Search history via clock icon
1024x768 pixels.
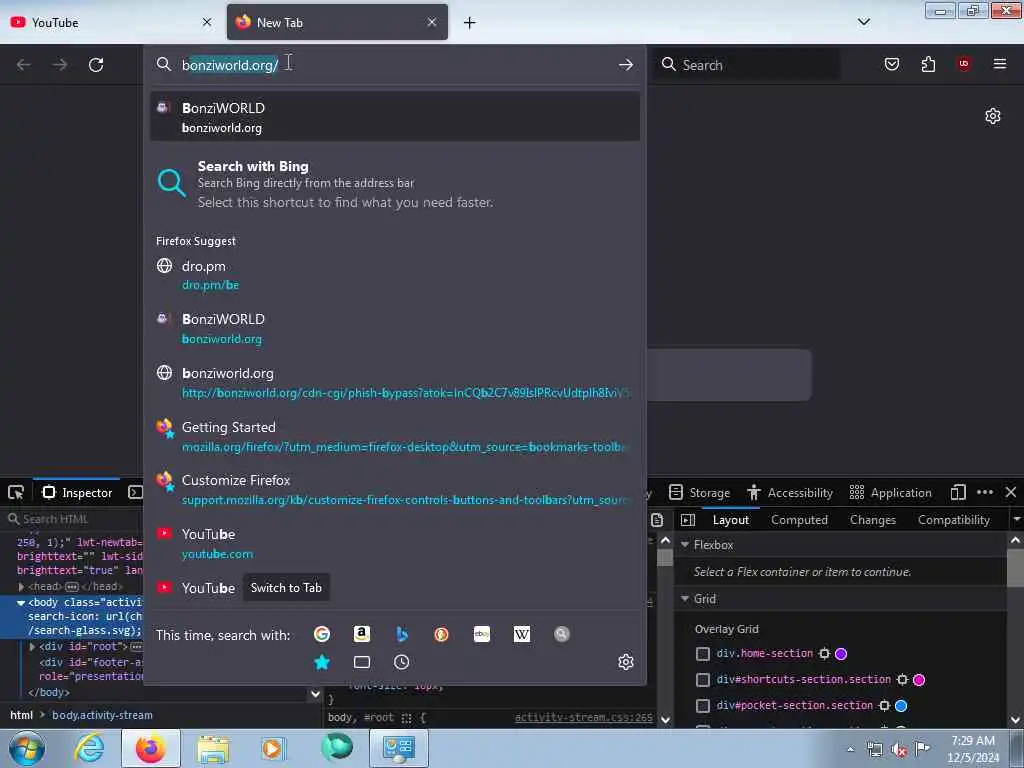402,662
